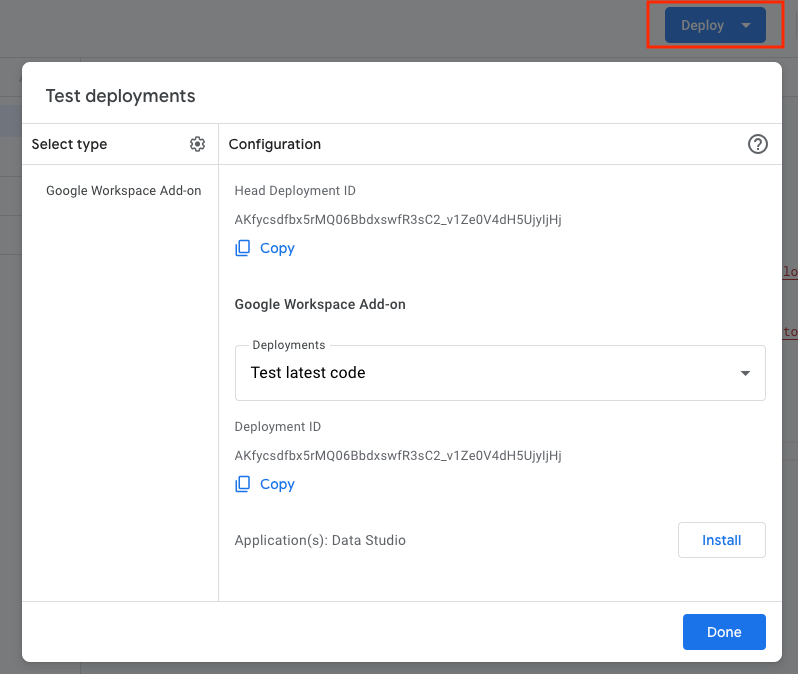This screenshot has width=798, height=674.
Task: Click the 'Test deployments' dialog title
Action: [120, 96]
